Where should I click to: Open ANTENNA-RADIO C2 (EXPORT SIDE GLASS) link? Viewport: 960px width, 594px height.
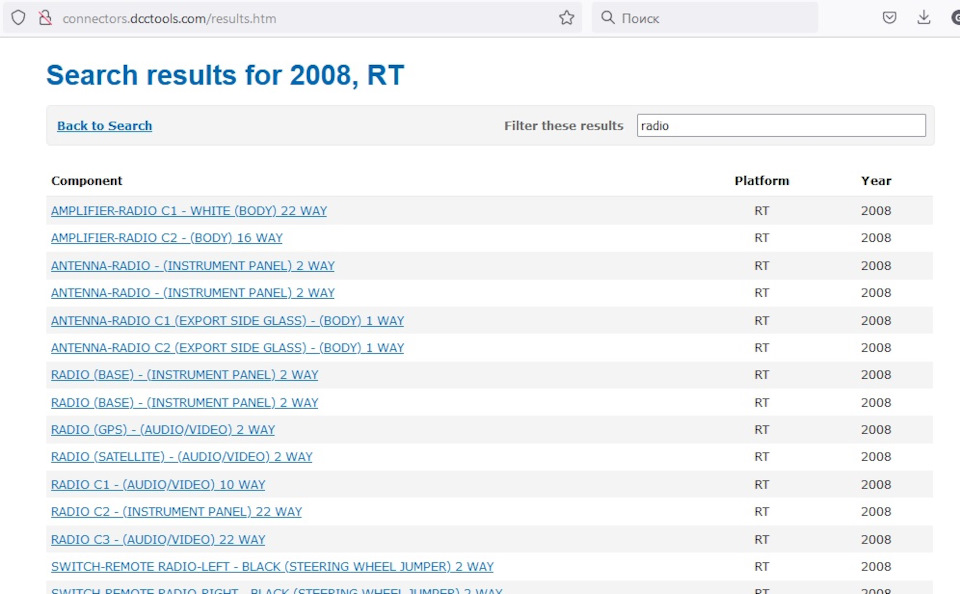pyautogui.click(x=228, y=347)
